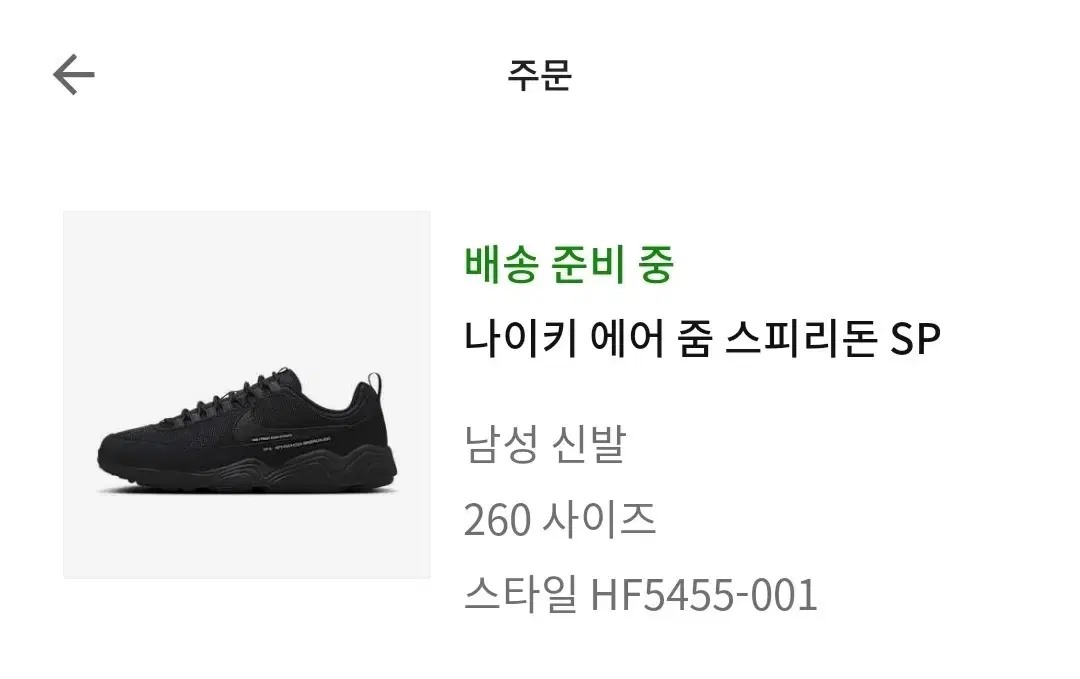Go back using the left arrow
Image resolution: width=1080 pixels, height=679 pixels.
74,74
